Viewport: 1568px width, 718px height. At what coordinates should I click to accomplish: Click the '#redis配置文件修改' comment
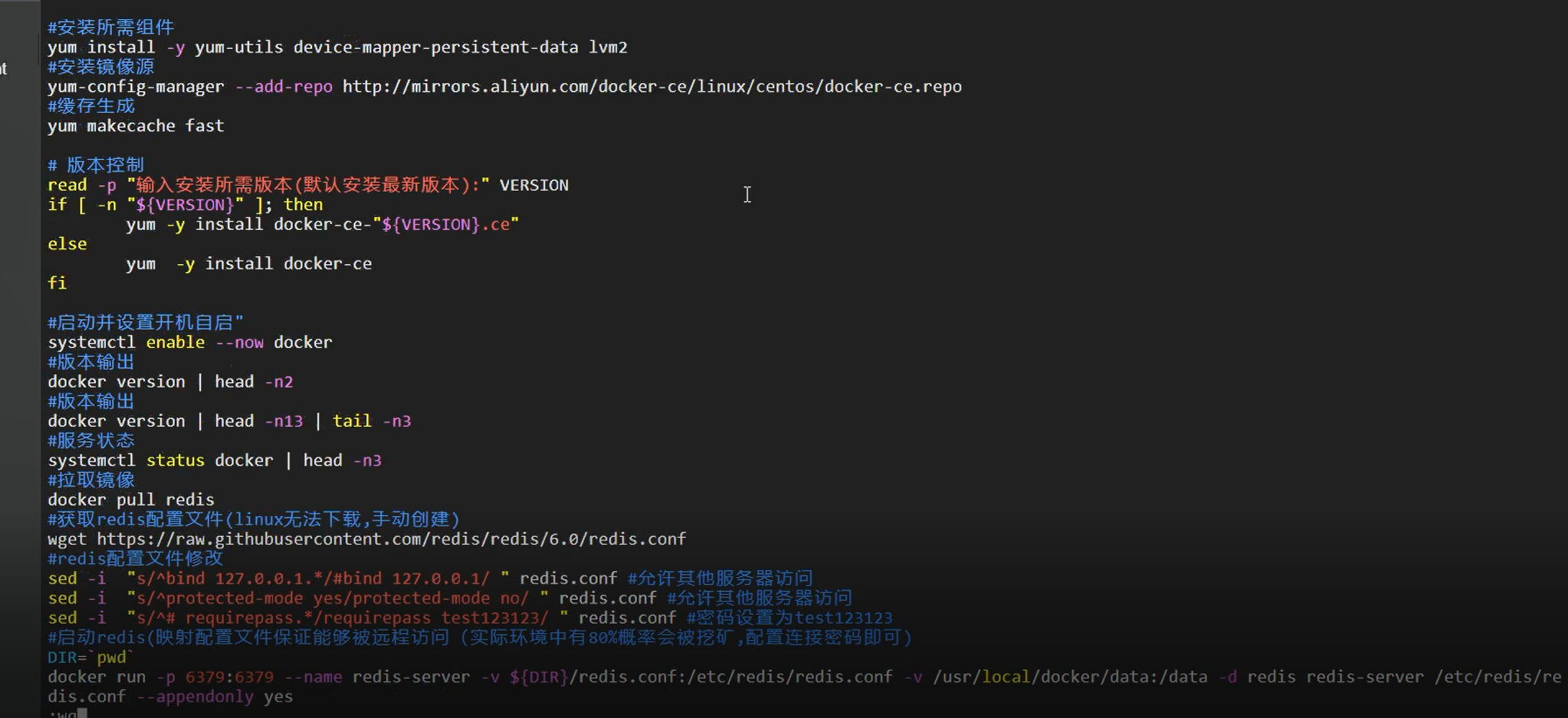click(135, 558)
